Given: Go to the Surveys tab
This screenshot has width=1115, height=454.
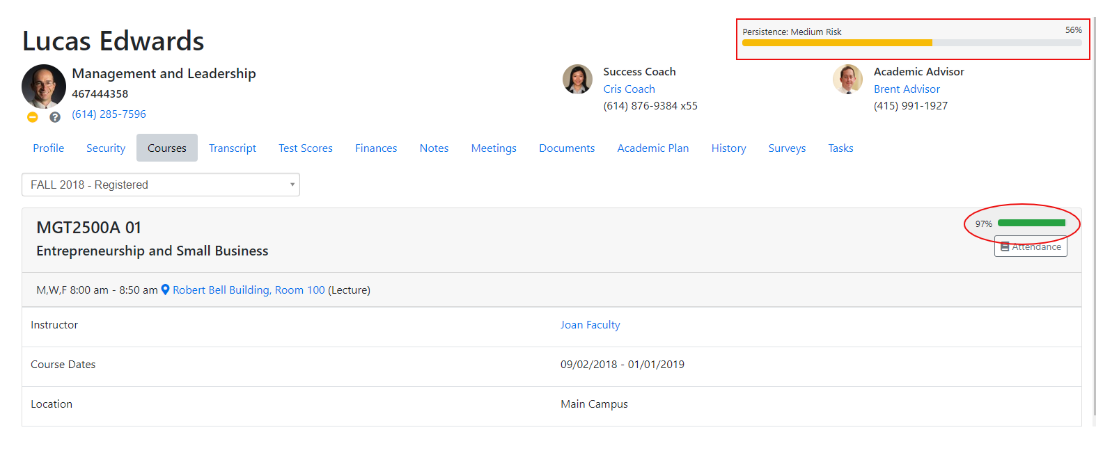Looking at the screenshot, I should click(786, 148).
